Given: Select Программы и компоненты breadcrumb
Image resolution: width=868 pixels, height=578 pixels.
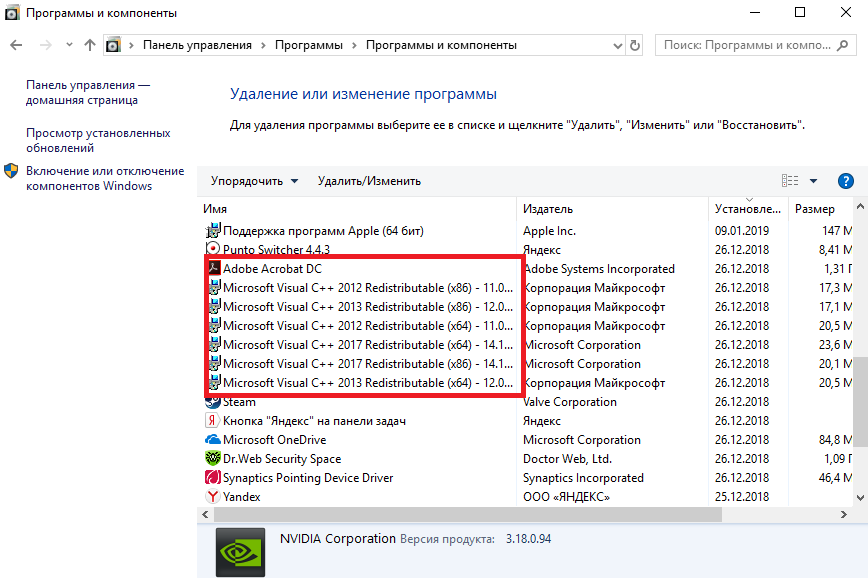Looking at the screenshot, I should coord(441,45).
